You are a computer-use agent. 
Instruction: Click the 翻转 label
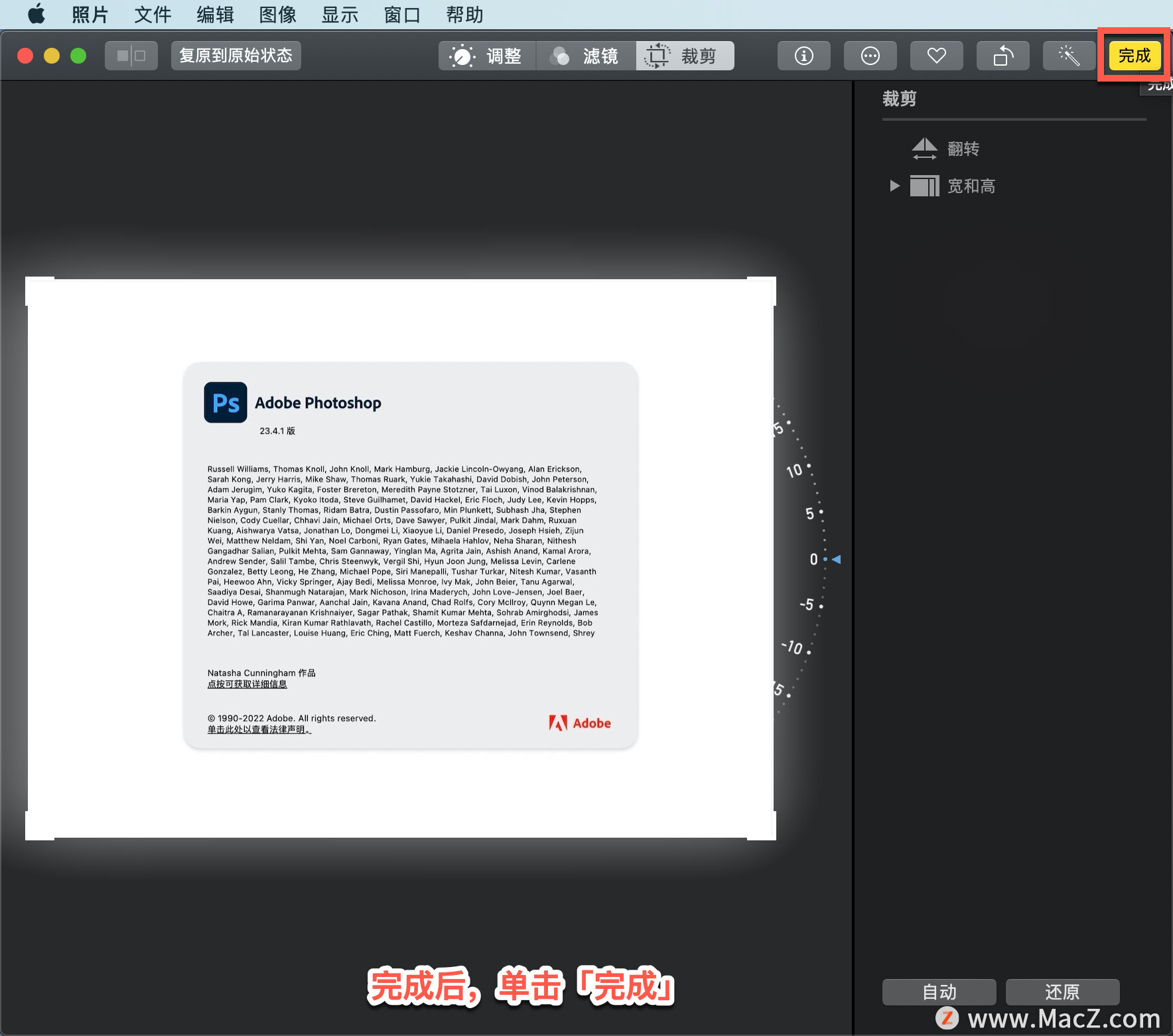click(963, 149)
